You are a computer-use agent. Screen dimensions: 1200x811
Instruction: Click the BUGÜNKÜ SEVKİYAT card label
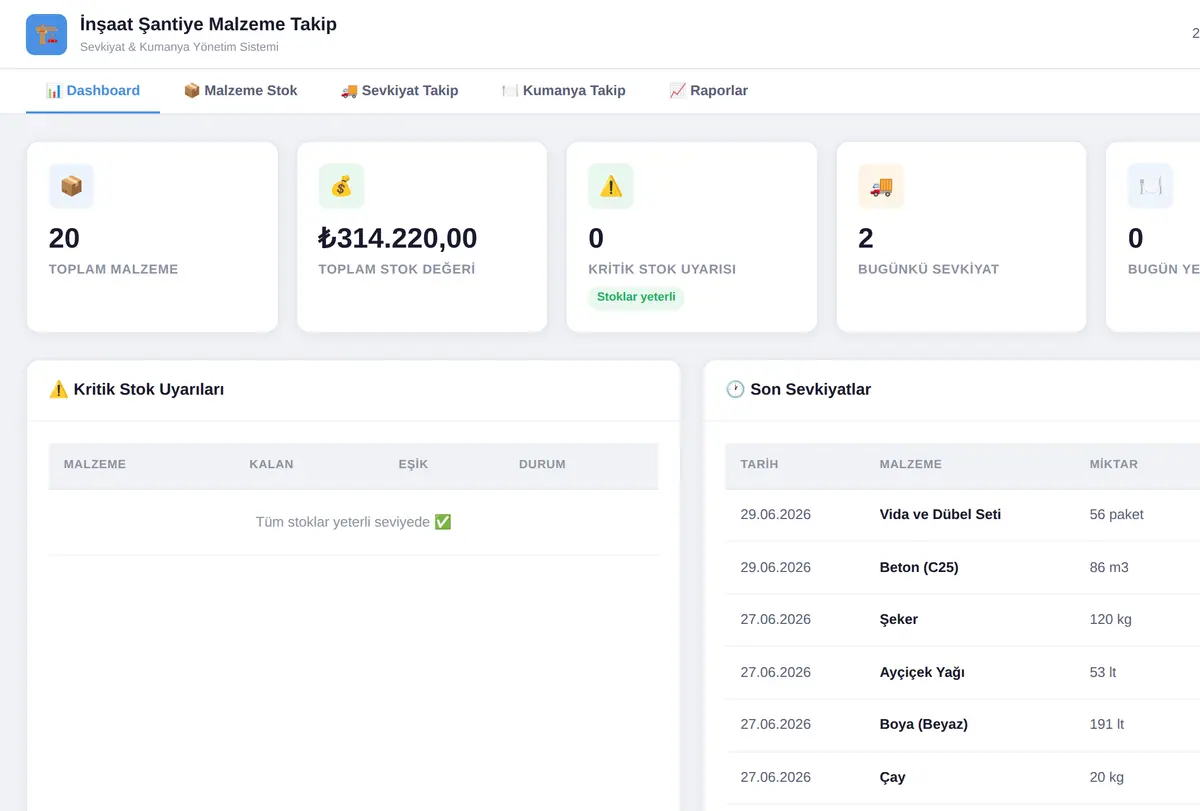coord(928,269)
